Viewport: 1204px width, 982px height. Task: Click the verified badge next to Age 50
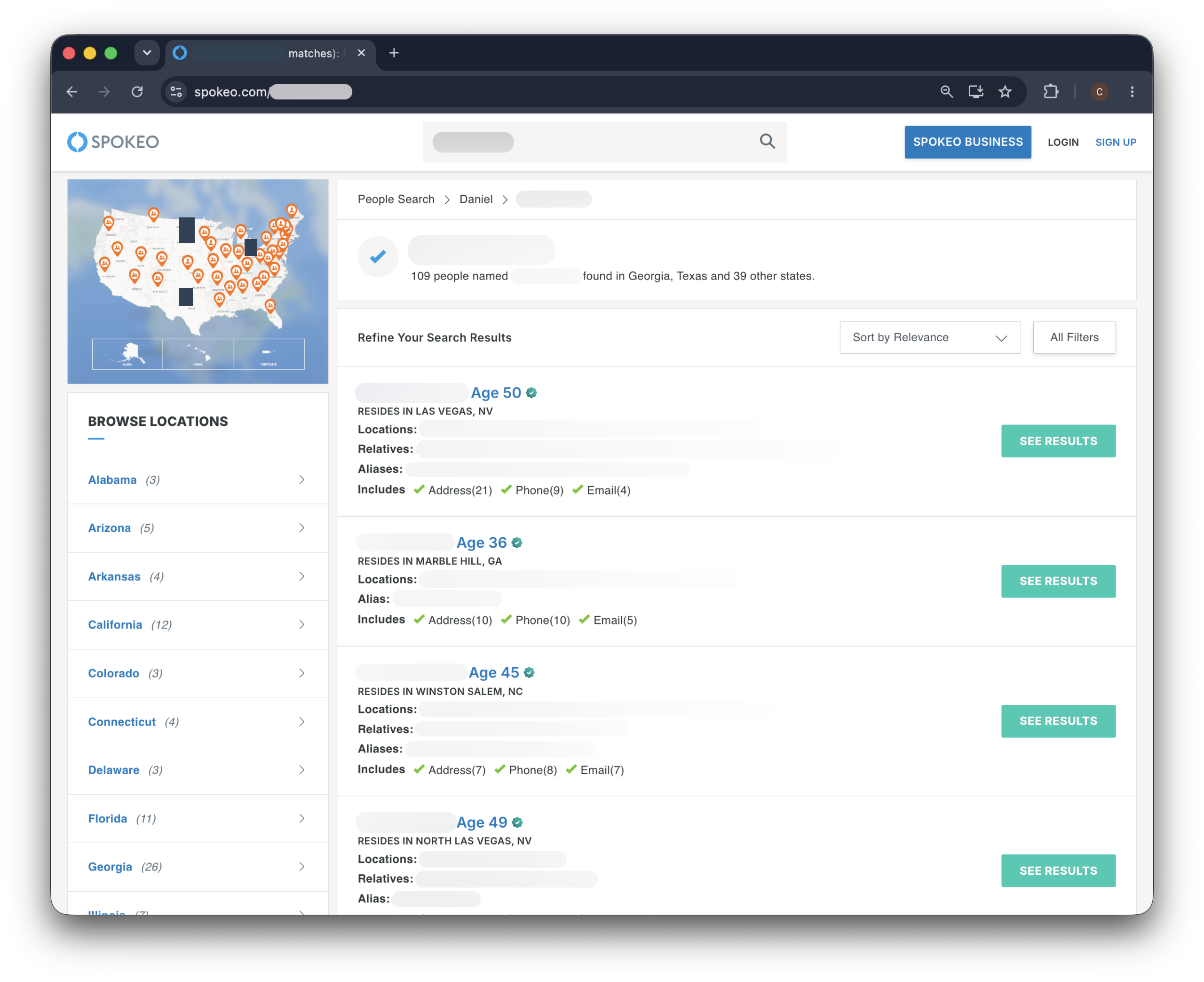coord(531,392)
